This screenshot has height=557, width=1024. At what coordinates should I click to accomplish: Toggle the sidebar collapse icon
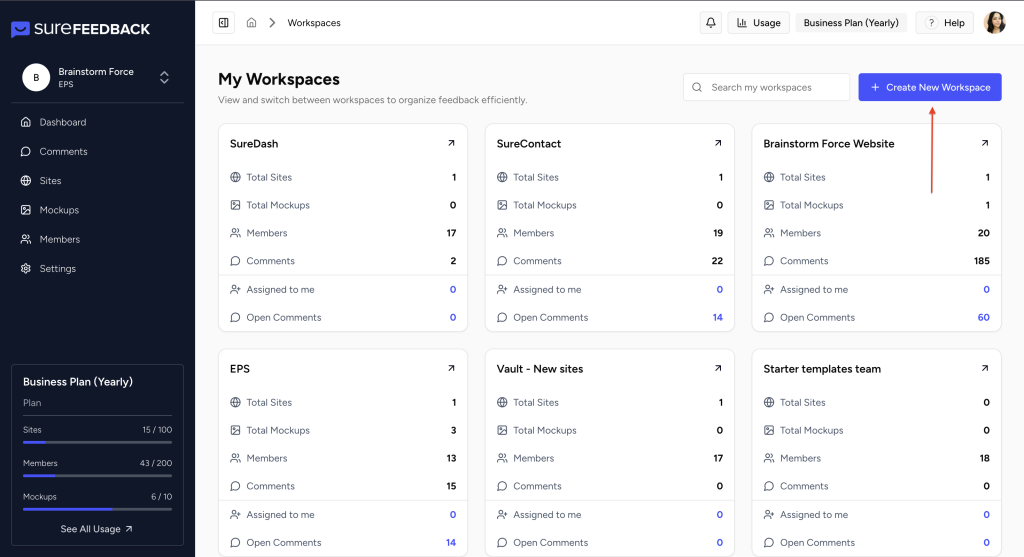click(x=223, y=23)
